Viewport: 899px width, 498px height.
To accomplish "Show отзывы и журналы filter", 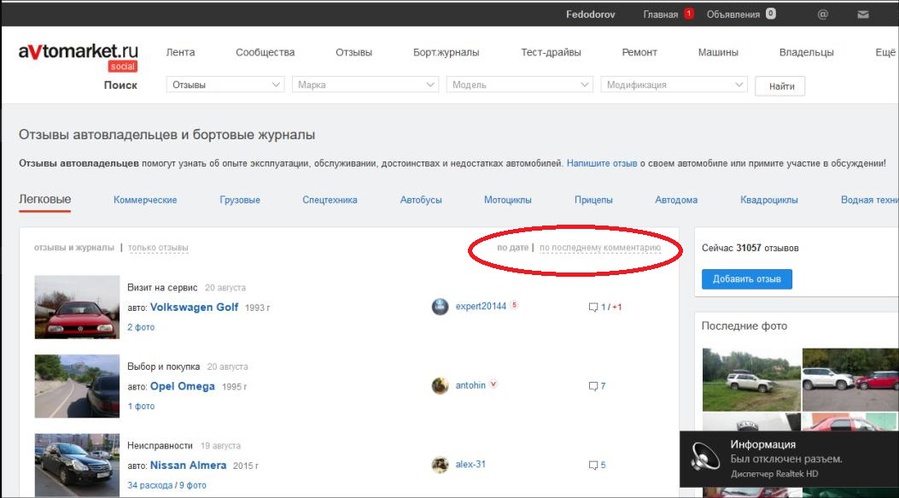I will [x=74, y=248].
